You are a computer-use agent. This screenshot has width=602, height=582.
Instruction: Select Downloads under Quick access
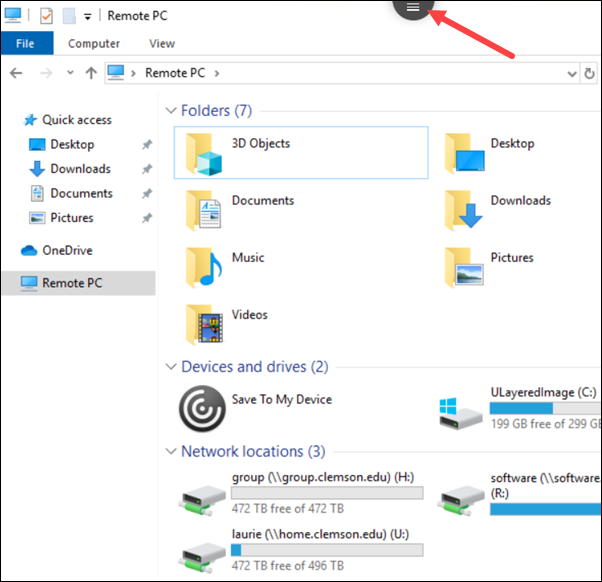69,169
